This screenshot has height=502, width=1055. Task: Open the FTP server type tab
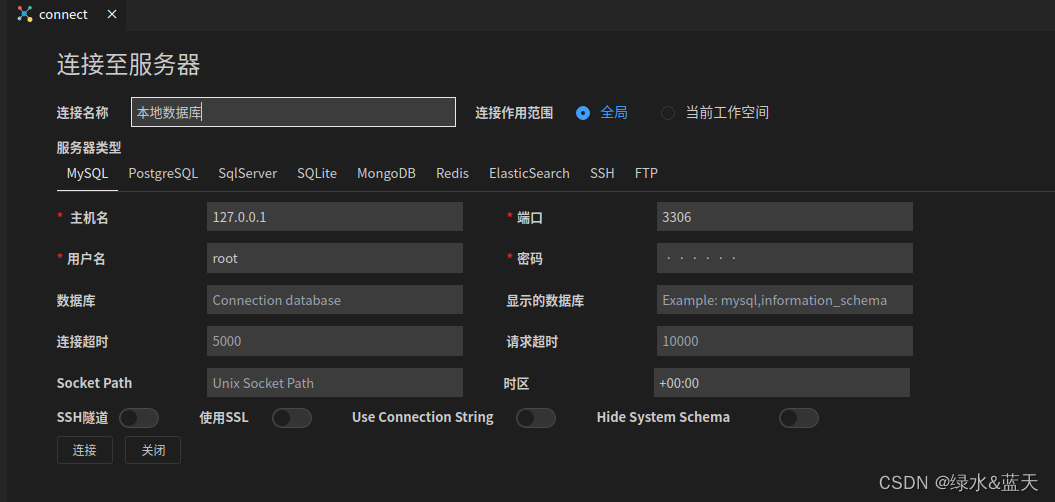(646, 174)
